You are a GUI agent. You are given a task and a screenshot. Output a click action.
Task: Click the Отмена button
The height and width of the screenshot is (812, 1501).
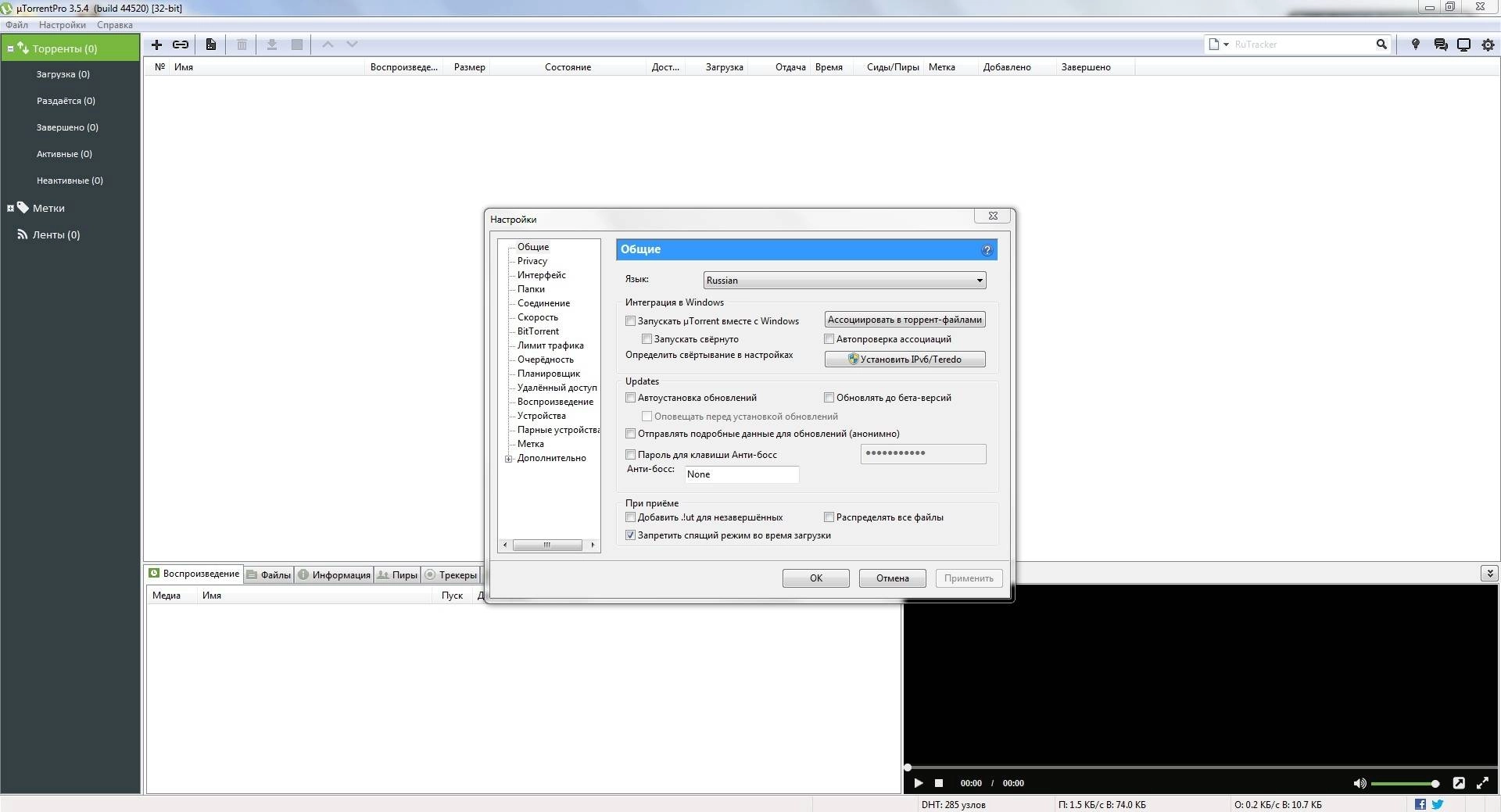892,578
